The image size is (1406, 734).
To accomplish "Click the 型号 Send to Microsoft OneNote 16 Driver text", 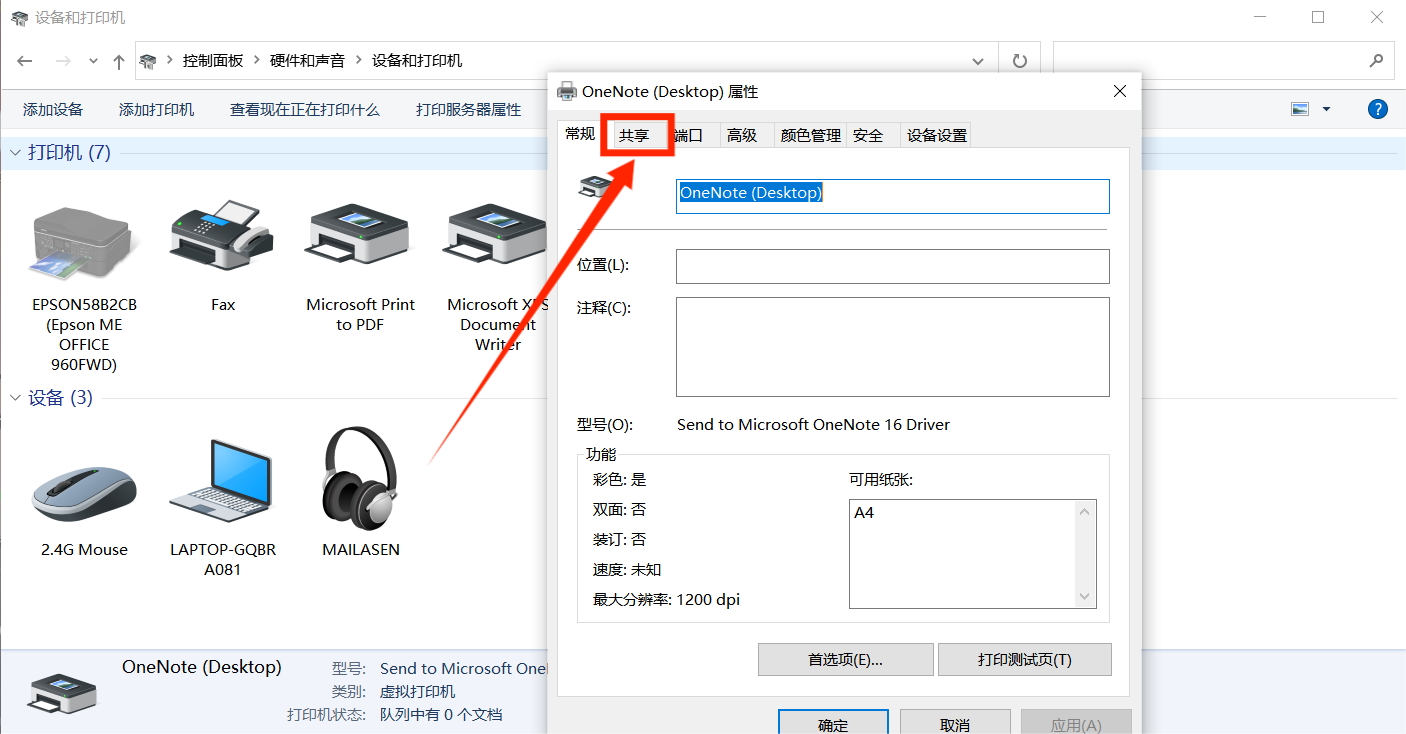I will pos(813,425).
